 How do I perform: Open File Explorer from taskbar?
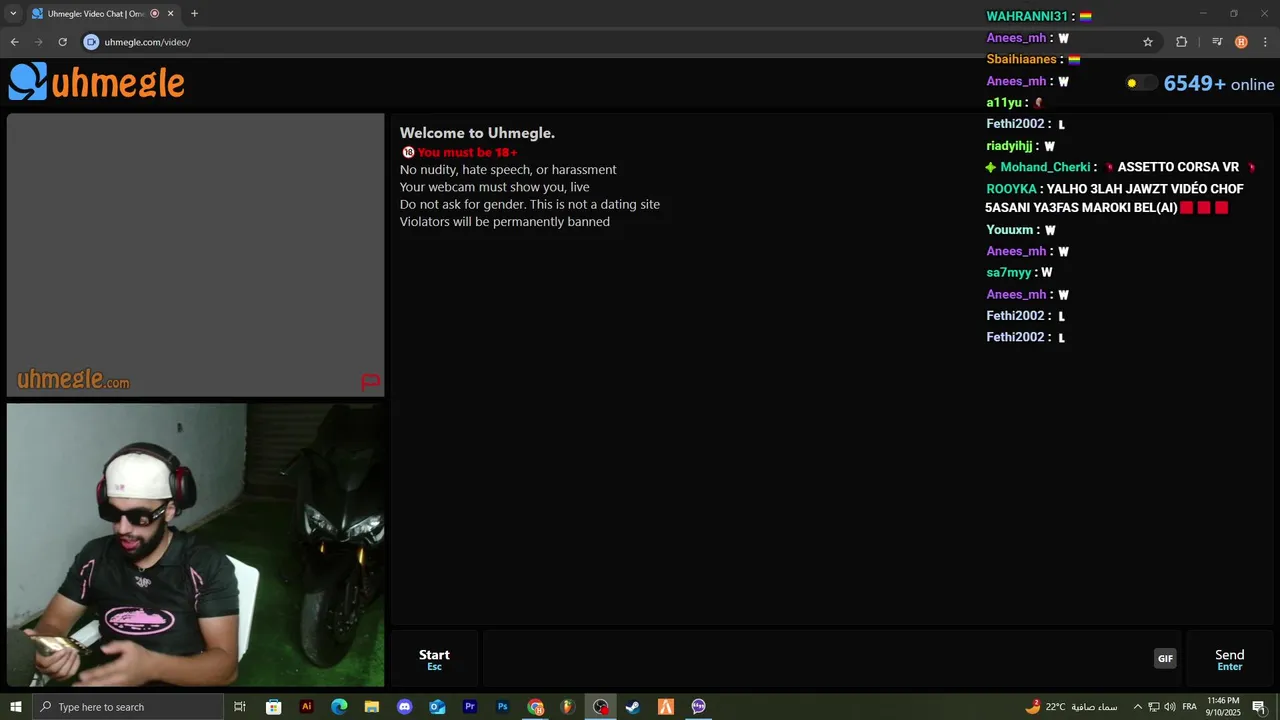pos(372,707)
